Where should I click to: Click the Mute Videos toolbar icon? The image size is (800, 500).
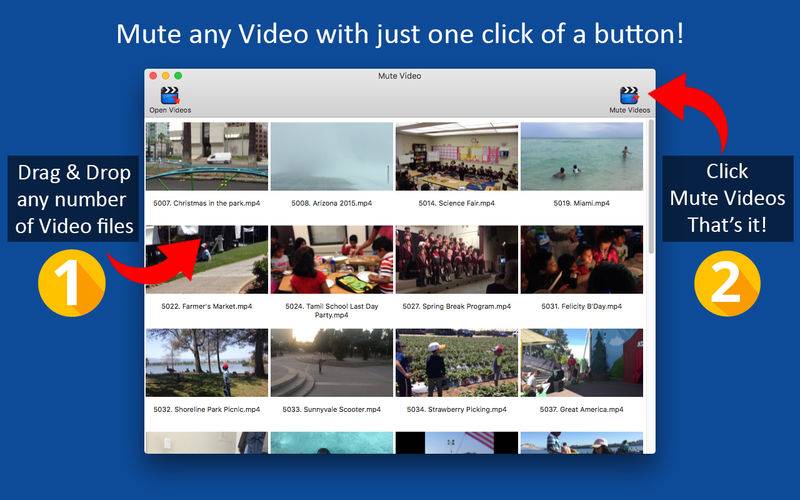pos(629,95)
